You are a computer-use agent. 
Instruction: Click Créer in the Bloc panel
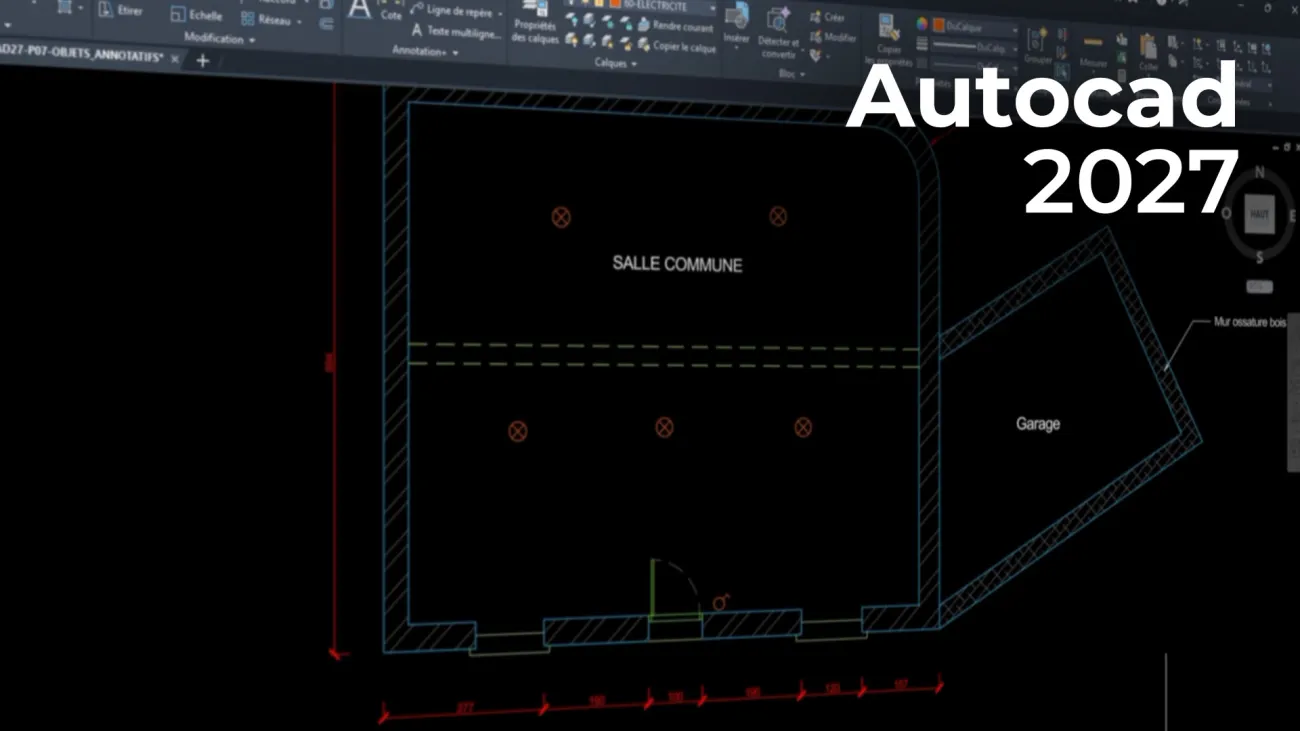coord(827,18)
